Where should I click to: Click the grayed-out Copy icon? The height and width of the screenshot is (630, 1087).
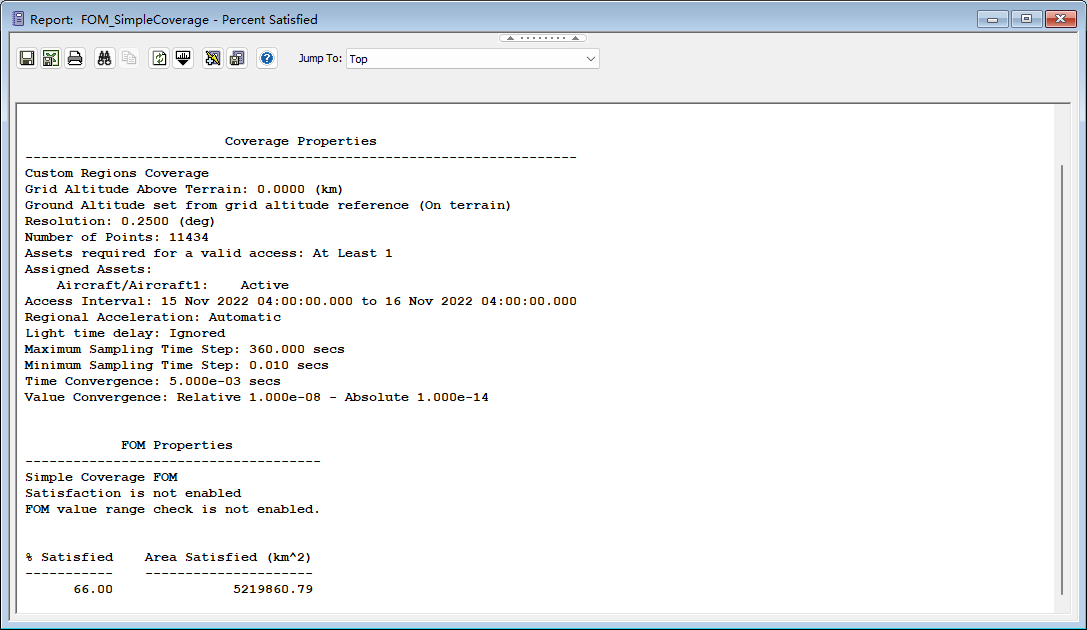(x=128, y=59)
